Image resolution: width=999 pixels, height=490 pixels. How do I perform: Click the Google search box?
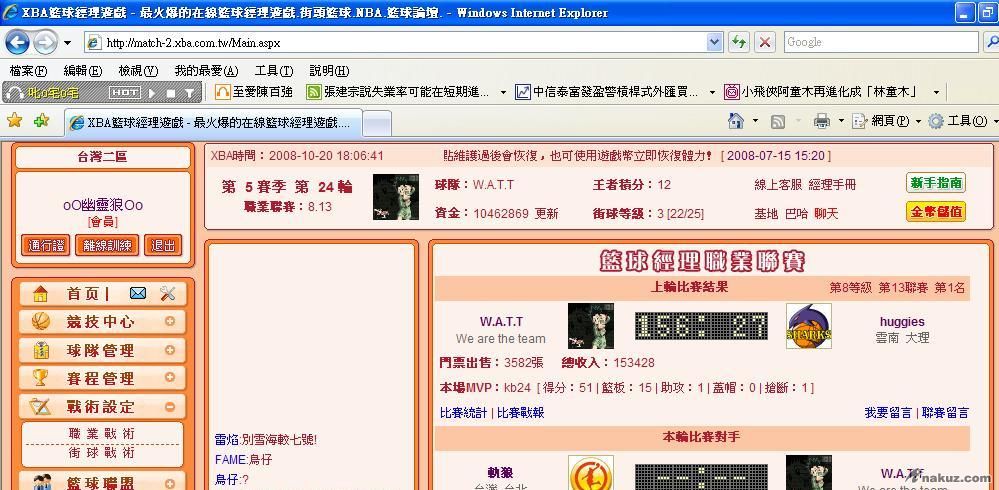tap(880, 42)
